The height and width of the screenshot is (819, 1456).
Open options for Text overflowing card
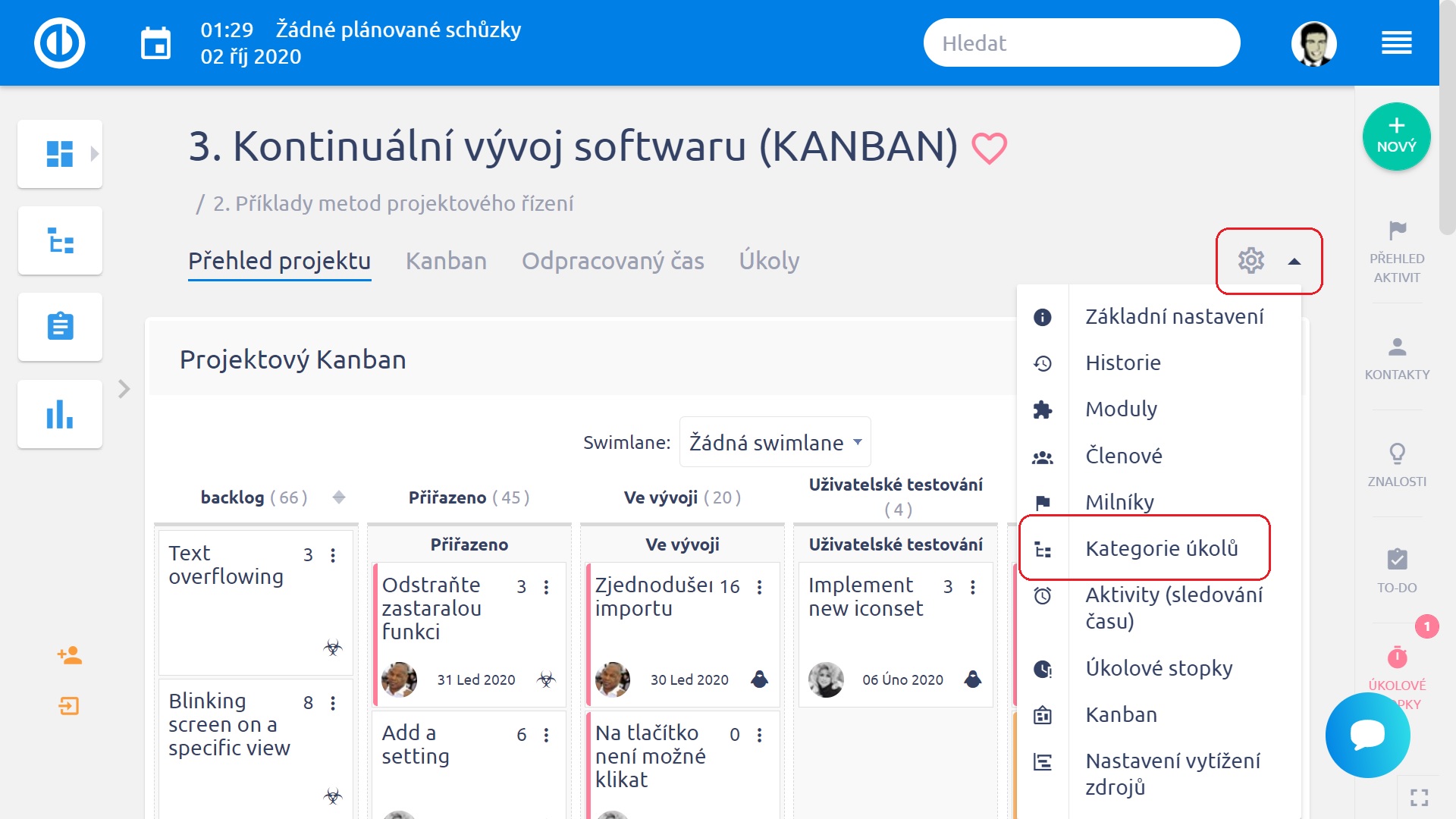pos(333,555)
